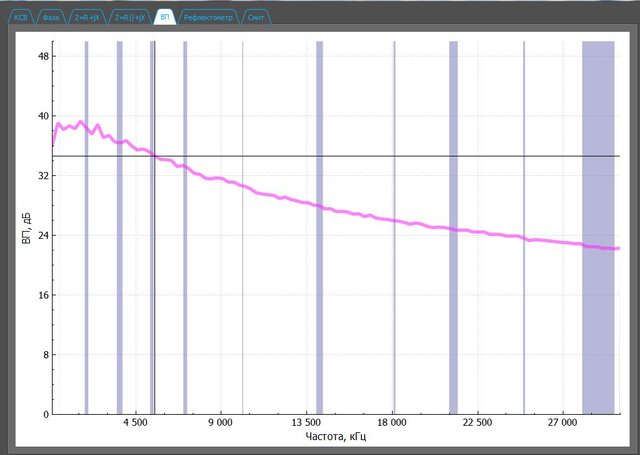
Task: Switch to the КСВ tab
Action: pyautogui.click(x=19, y=18)
